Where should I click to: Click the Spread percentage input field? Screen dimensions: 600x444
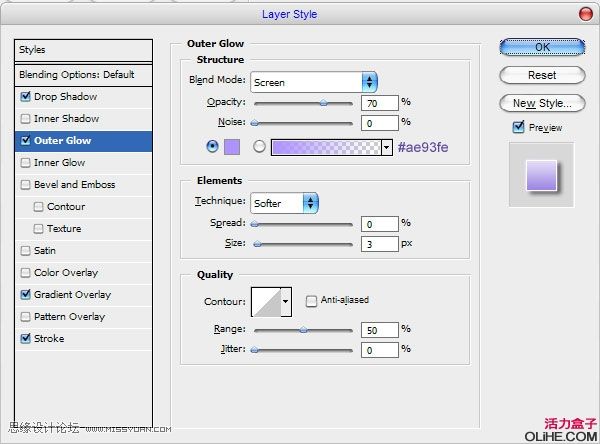pos(380,224)
